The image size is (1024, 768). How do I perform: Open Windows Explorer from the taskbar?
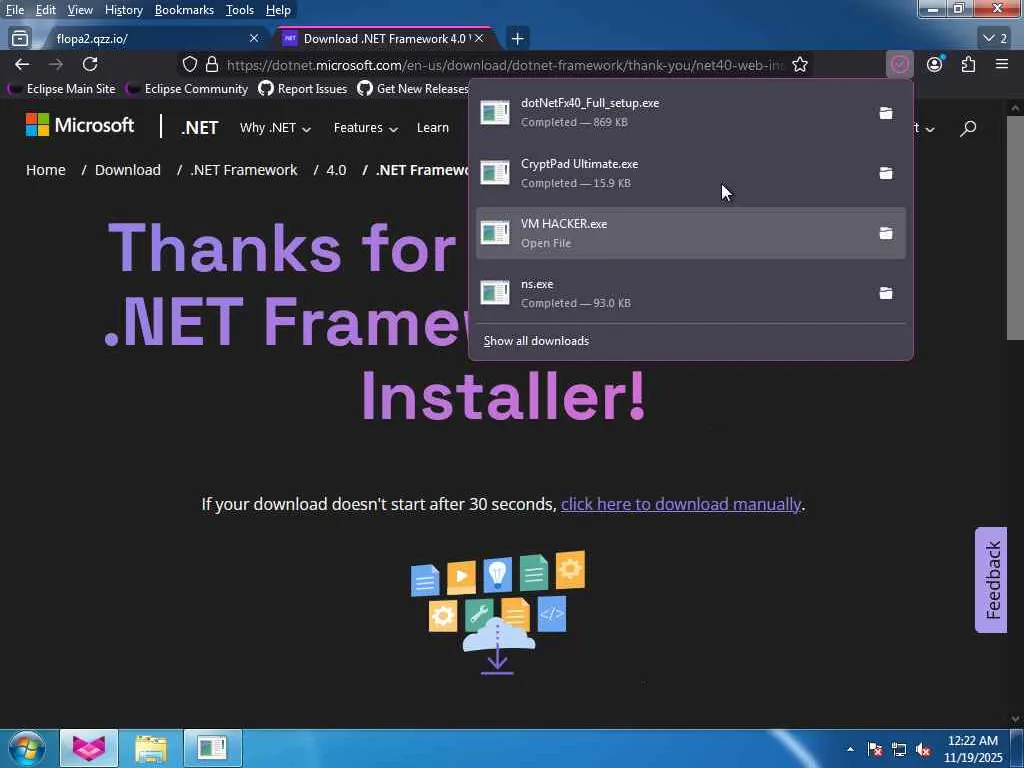151,748
